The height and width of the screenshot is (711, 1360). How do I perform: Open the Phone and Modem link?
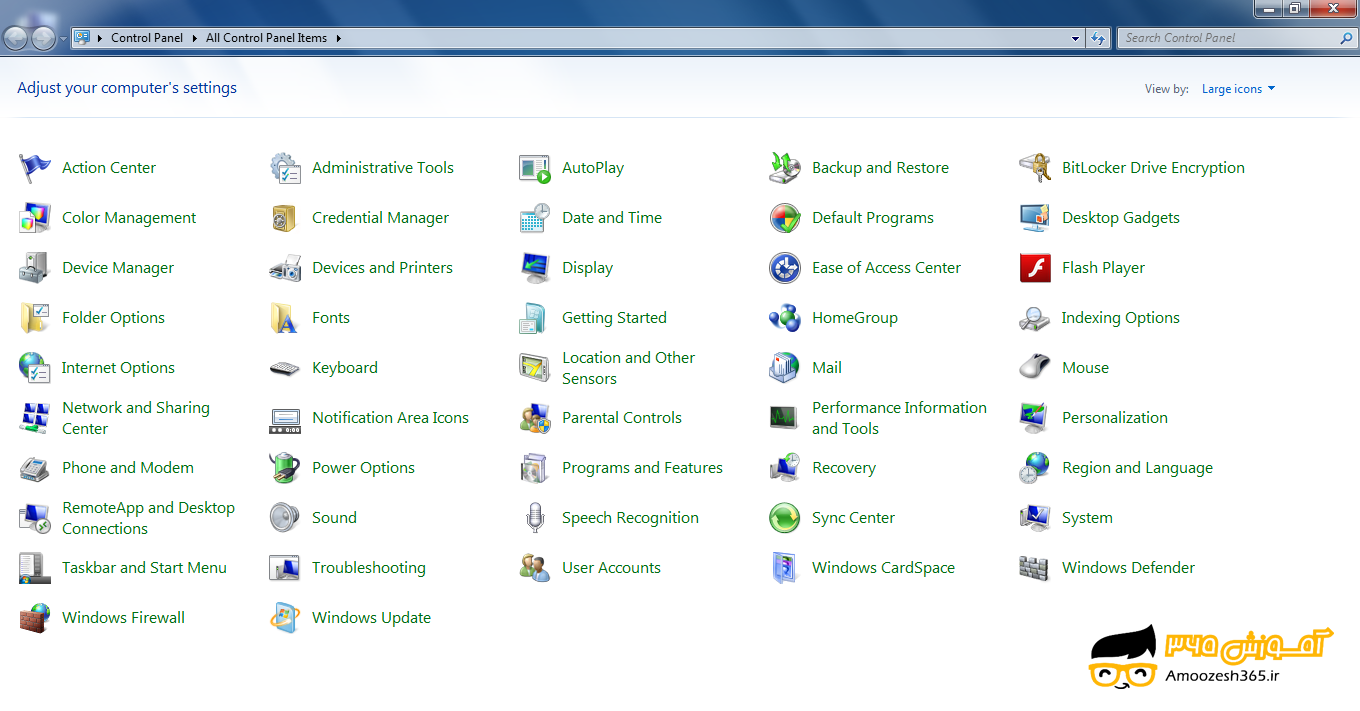(x=128, y=468)
